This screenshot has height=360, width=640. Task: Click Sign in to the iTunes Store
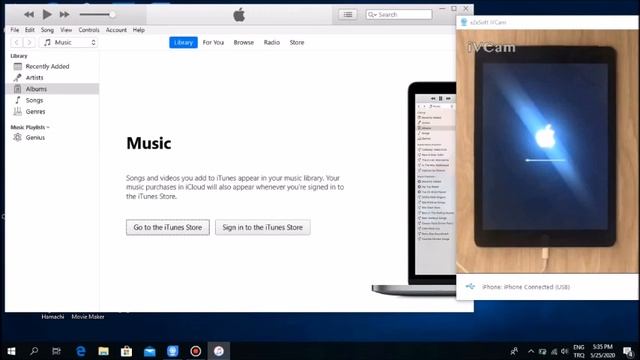(262, 227)
